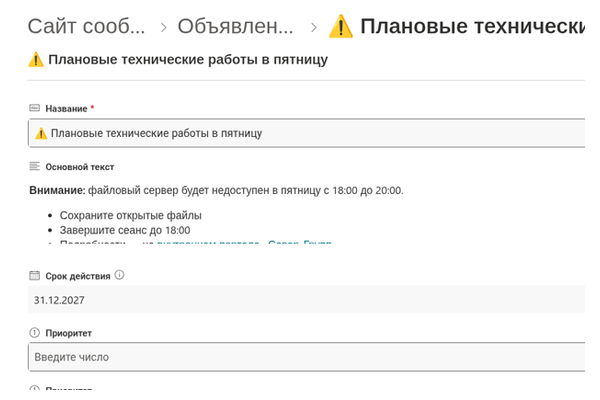Screen dimensions: 600x400
Task: Click the first breadcrumb chevron separator
Action: 163,28
